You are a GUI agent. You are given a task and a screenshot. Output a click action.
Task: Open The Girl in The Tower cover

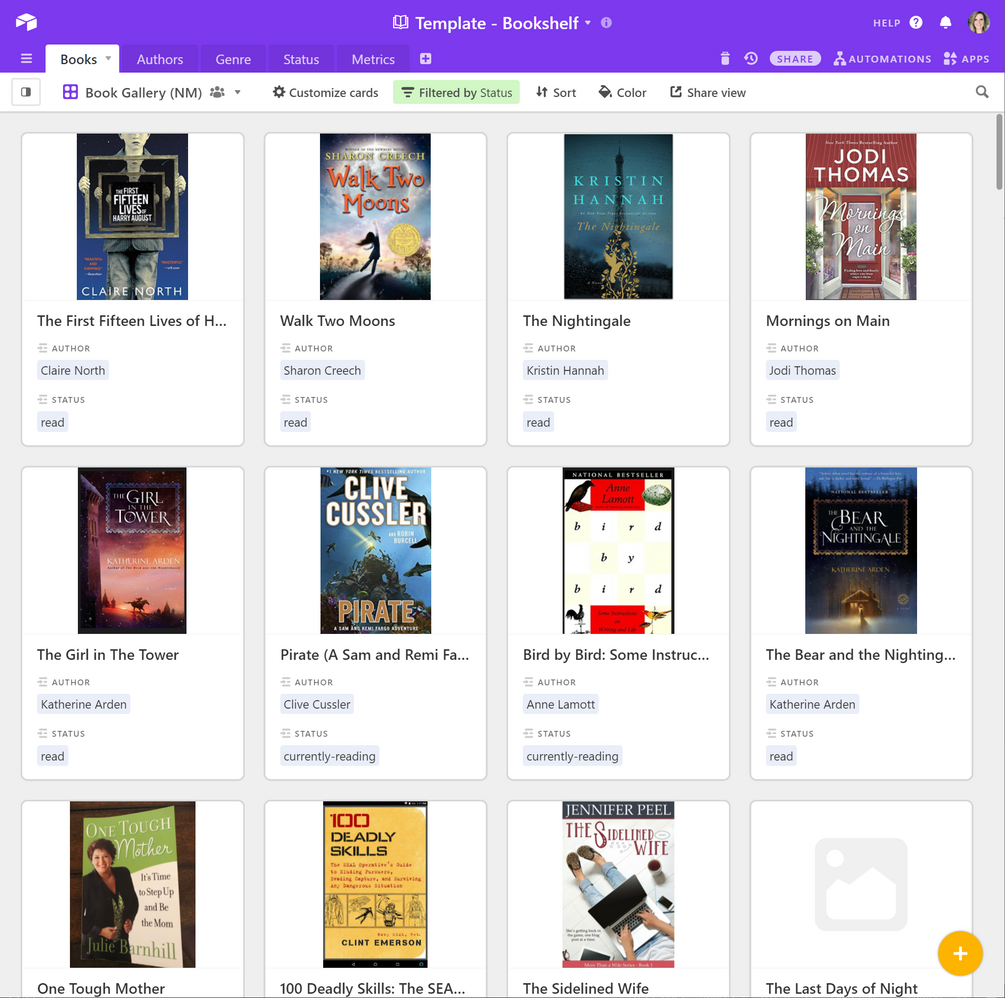pyautogui.click(x=133, y=551)
